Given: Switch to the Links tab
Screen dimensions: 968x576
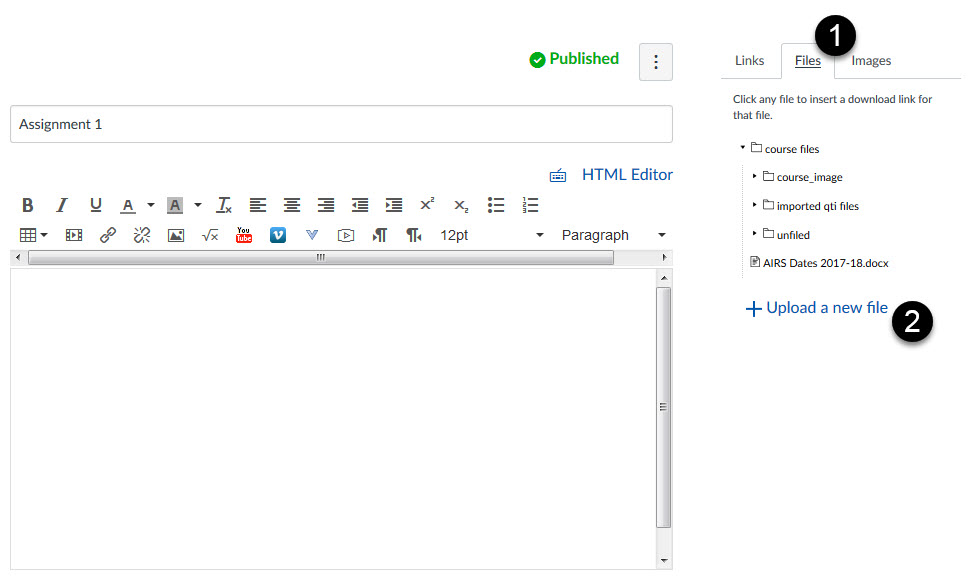Looking at the screenshot, I should click(750, 60).
